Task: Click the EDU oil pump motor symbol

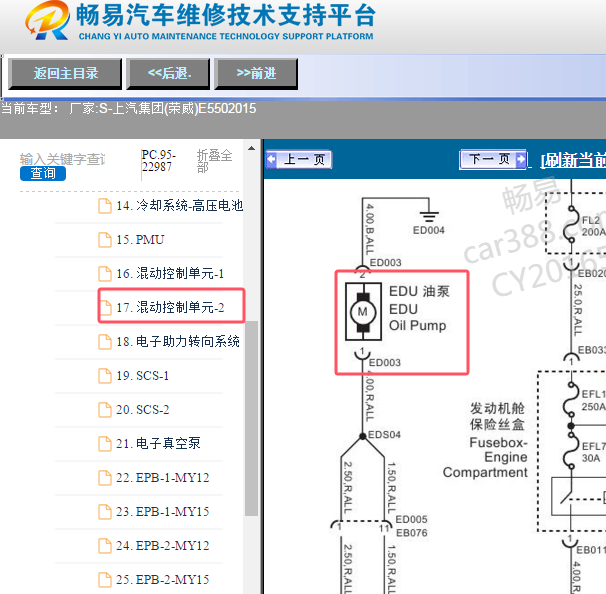Action: [x=363, y=311]
